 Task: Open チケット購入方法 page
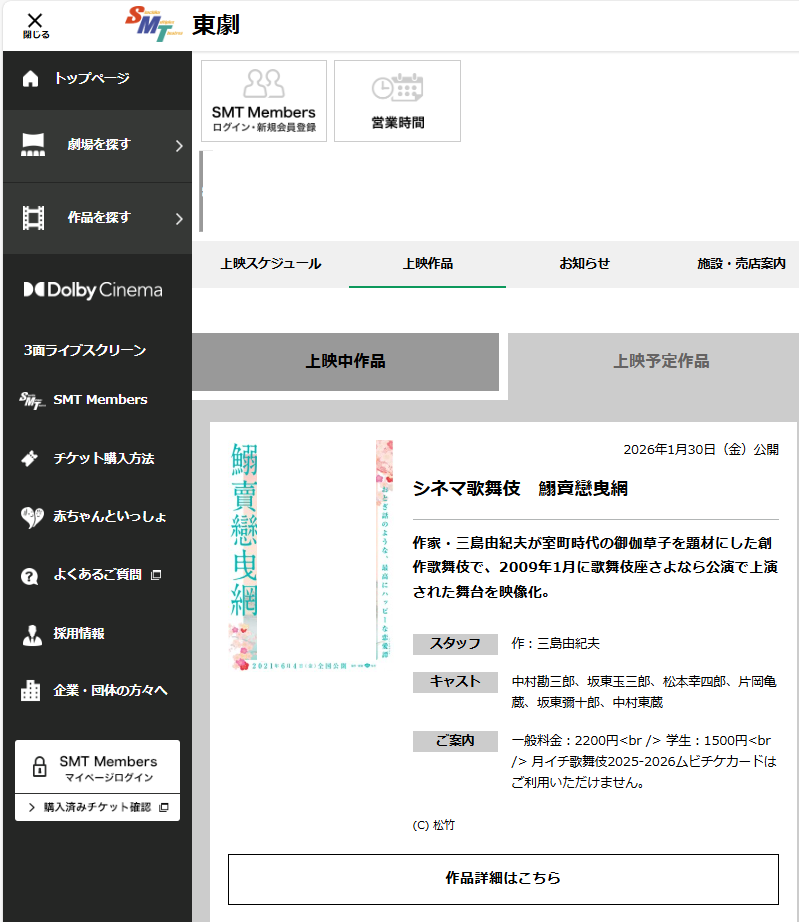coord(104,458)
